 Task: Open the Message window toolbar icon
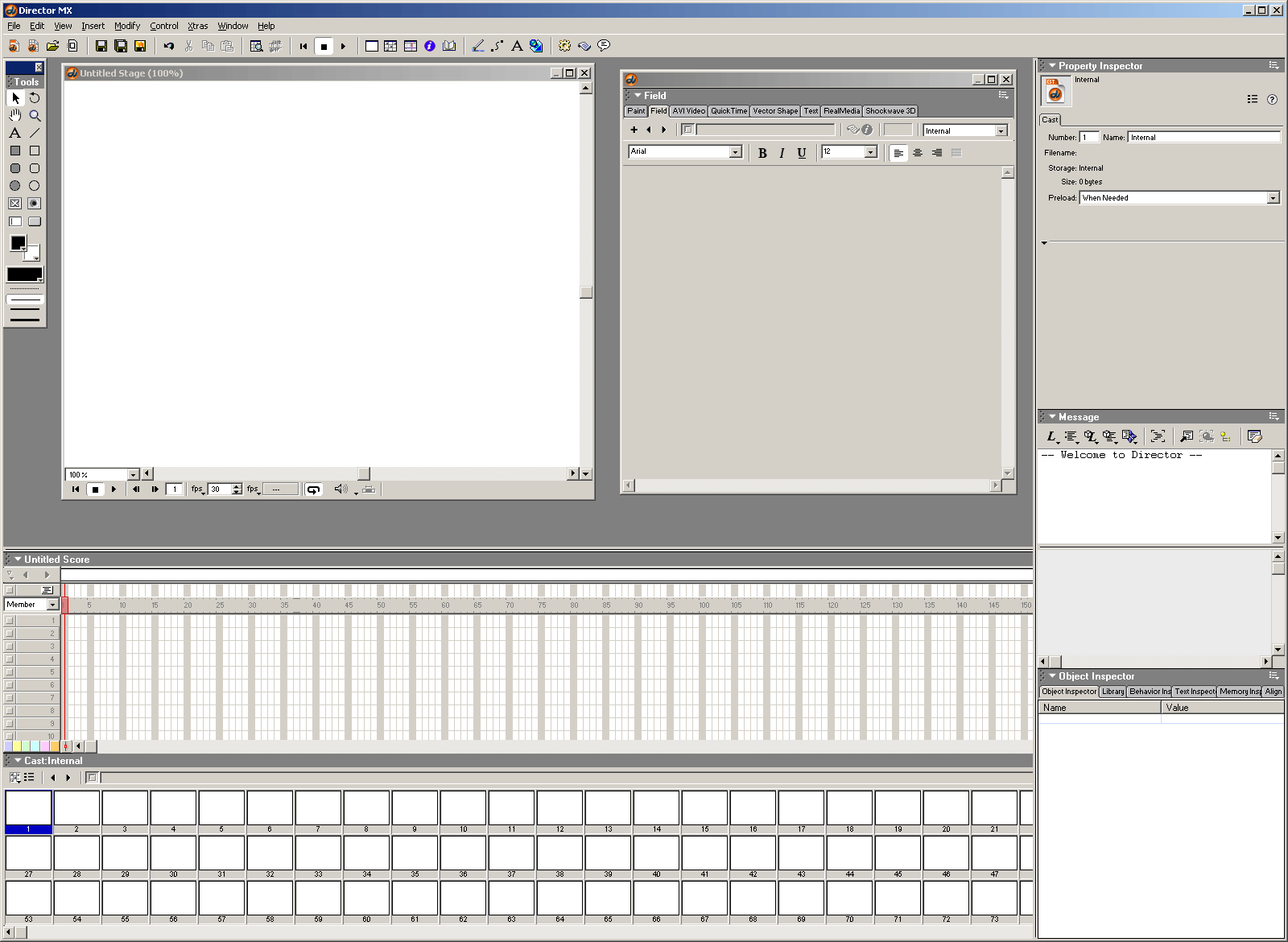[604, 46]
